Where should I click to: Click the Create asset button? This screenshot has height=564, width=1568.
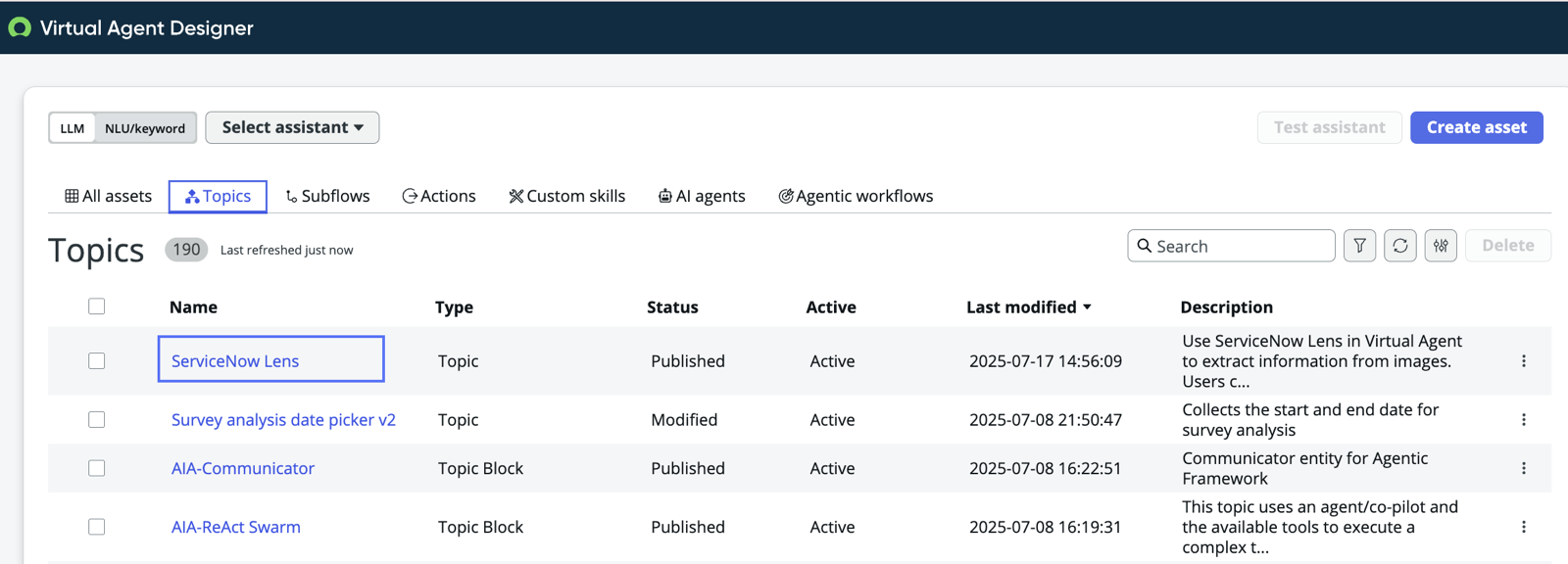1476,127
